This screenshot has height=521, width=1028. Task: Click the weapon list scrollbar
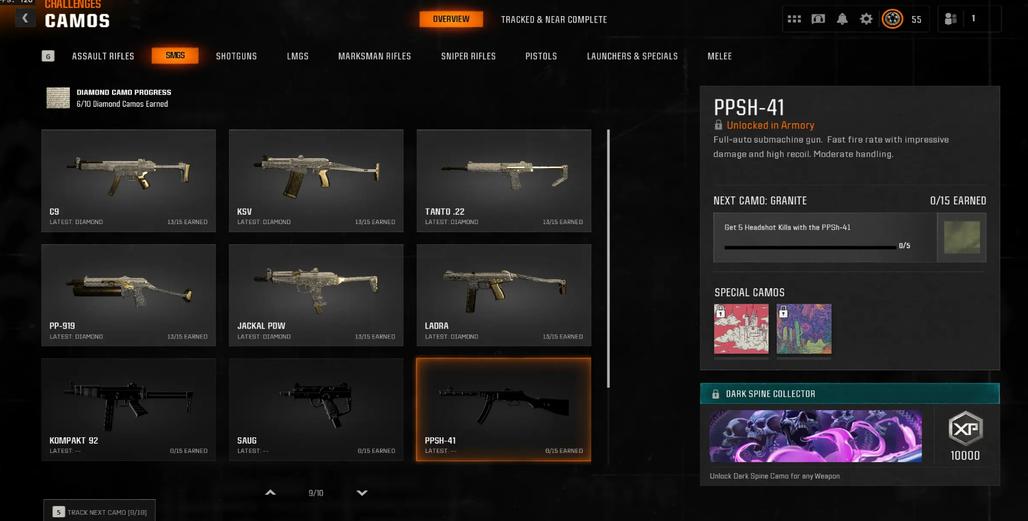click(x=608, y=259)
